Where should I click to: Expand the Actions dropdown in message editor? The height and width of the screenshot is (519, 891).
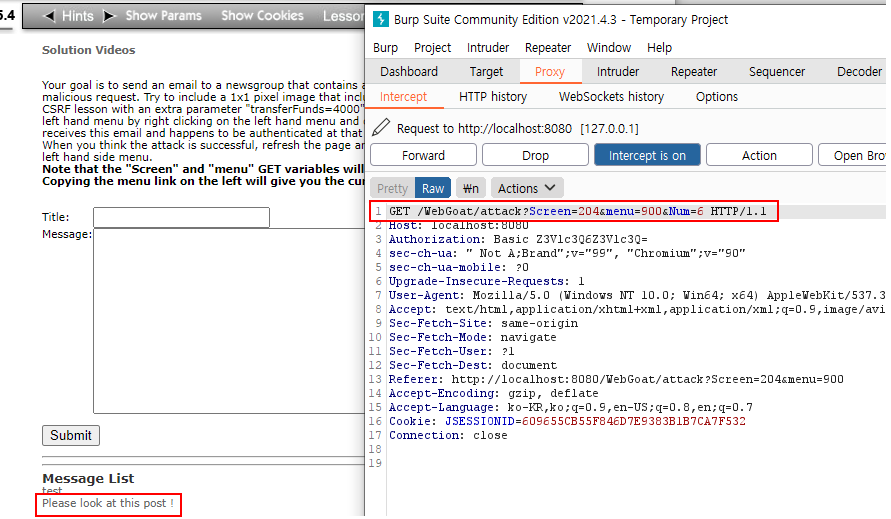click(x=527, y=188)
